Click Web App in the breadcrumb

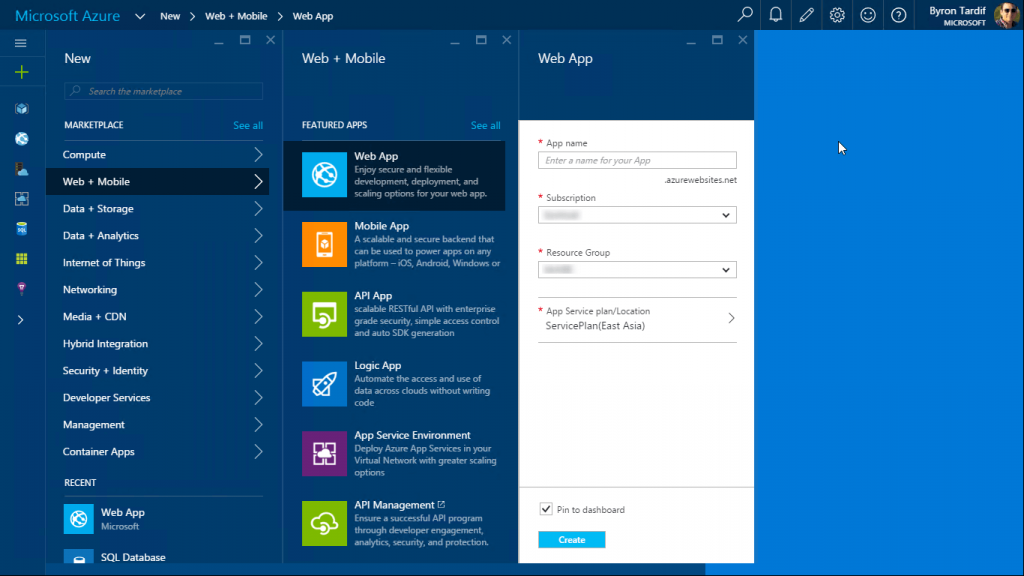[x=313, y=16]
